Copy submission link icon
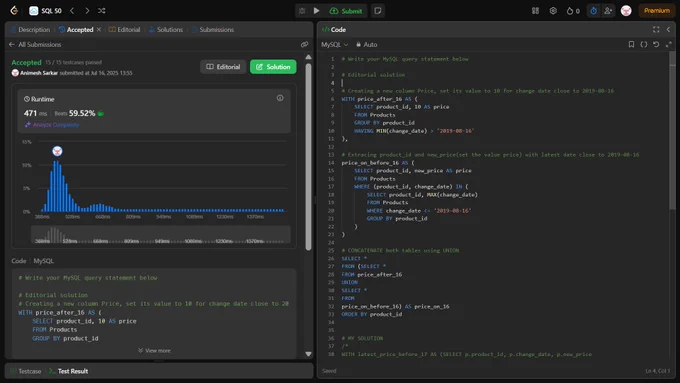 [x=304, y=44]
